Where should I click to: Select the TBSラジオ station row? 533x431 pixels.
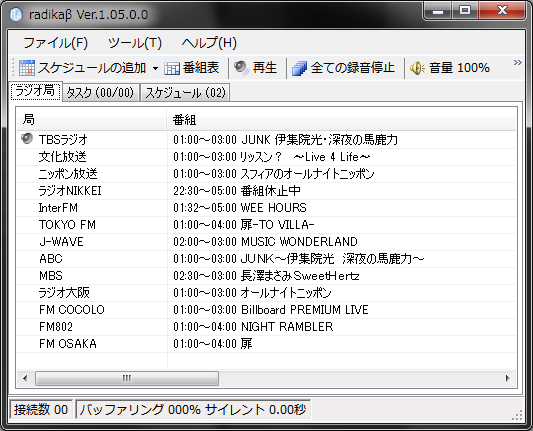[x=266, y=139]
